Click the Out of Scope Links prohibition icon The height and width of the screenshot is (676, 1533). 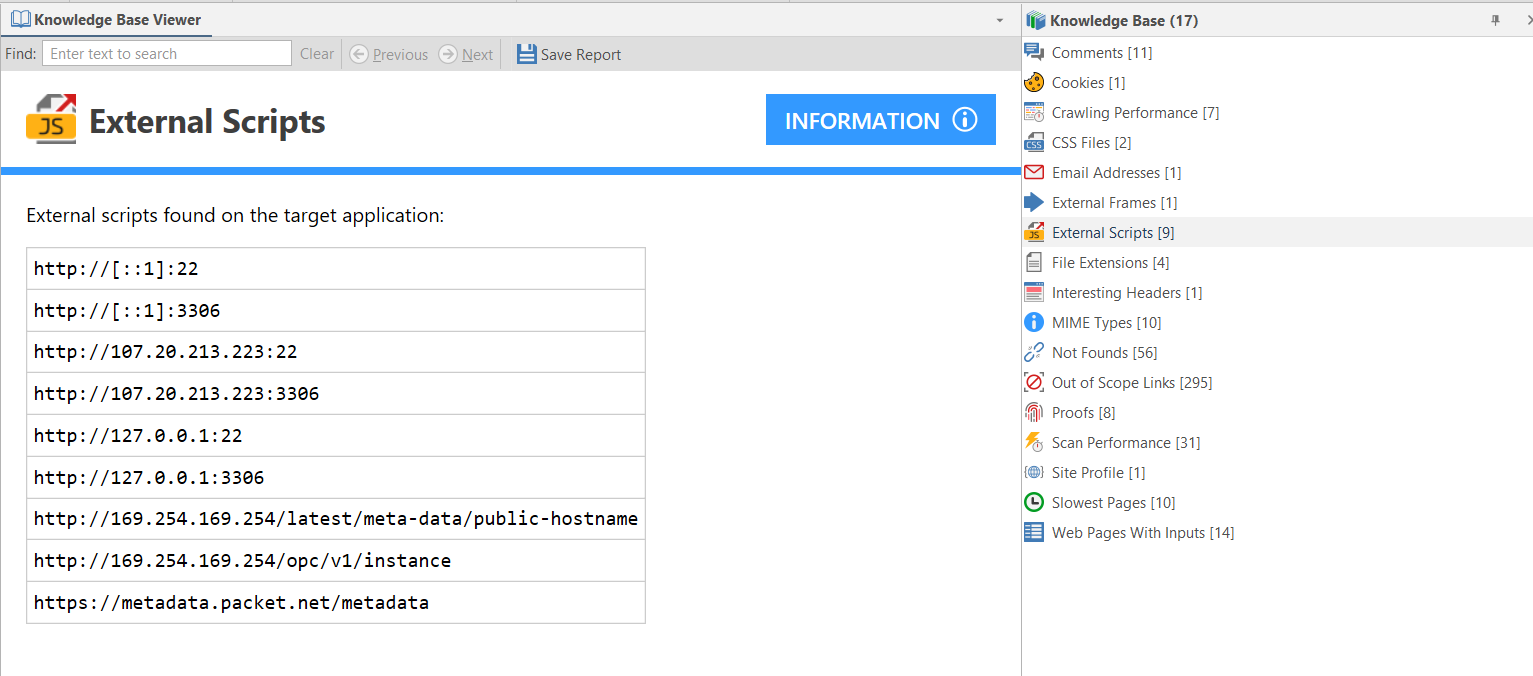(1033, 382)
